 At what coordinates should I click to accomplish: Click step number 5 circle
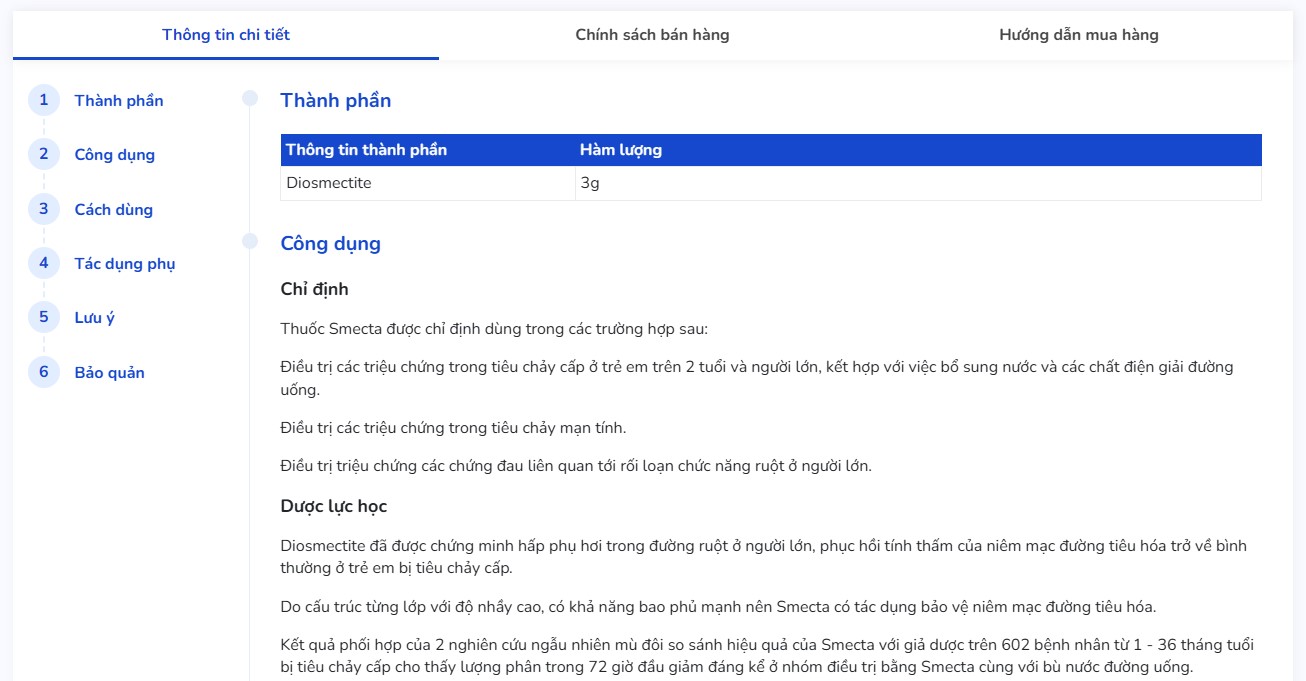point(44,317)
